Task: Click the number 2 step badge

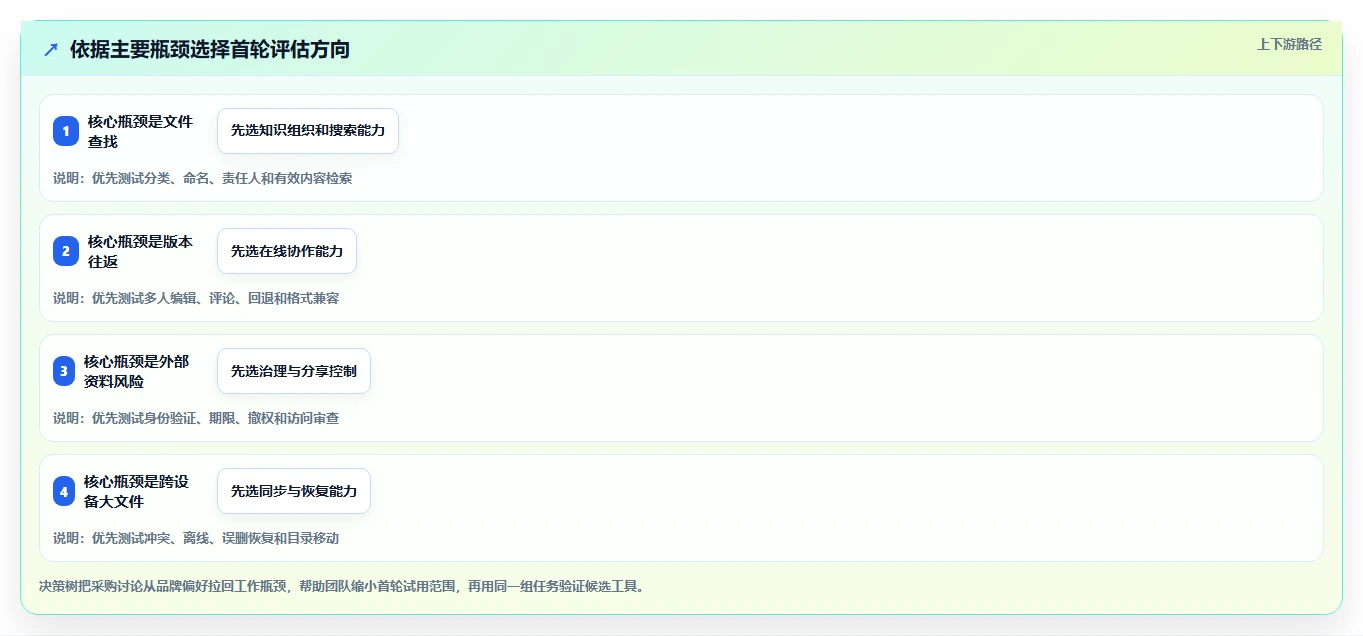Action: [x=66, y=251]
